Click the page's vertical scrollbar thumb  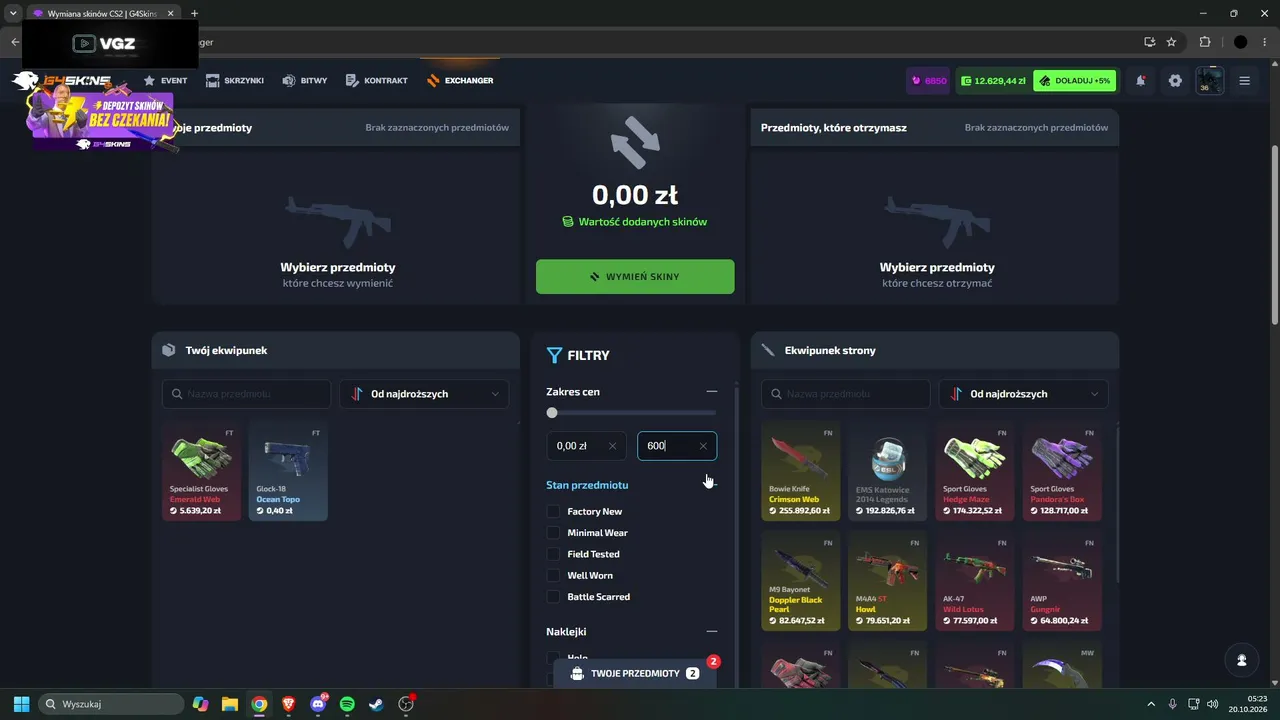coord(1274,234)
